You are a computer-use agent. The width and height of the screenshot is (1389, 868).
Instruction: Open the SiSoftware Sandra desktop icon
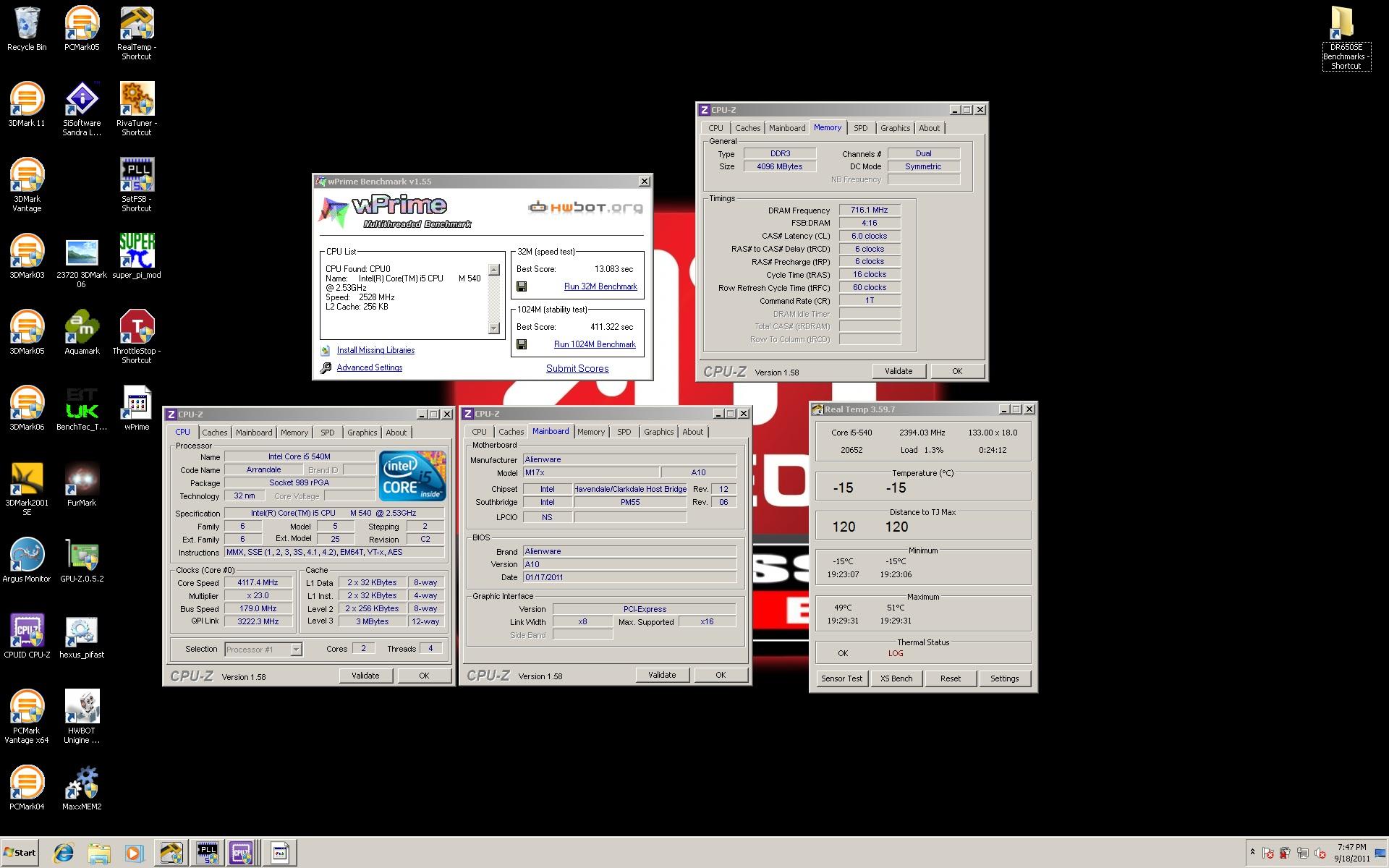pyautogui.click(x=82, y=109)
